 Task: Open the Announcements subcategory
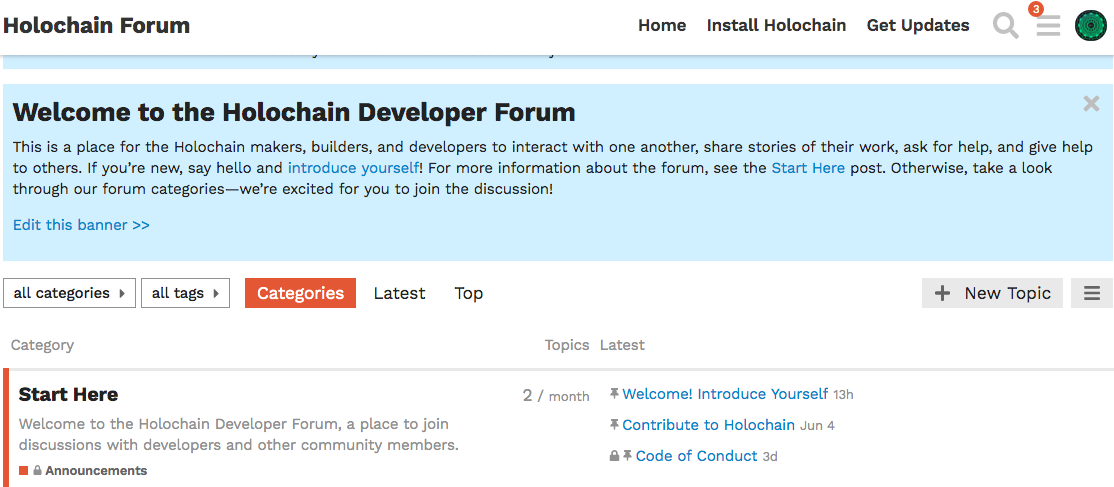click(x=96, y=471)
